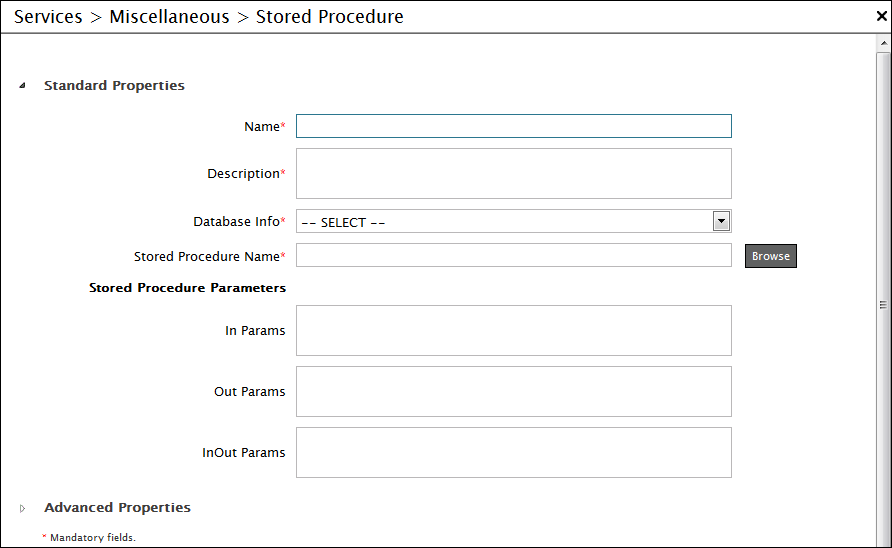Click the Stored Procedure Parameters label

point(188,288)
